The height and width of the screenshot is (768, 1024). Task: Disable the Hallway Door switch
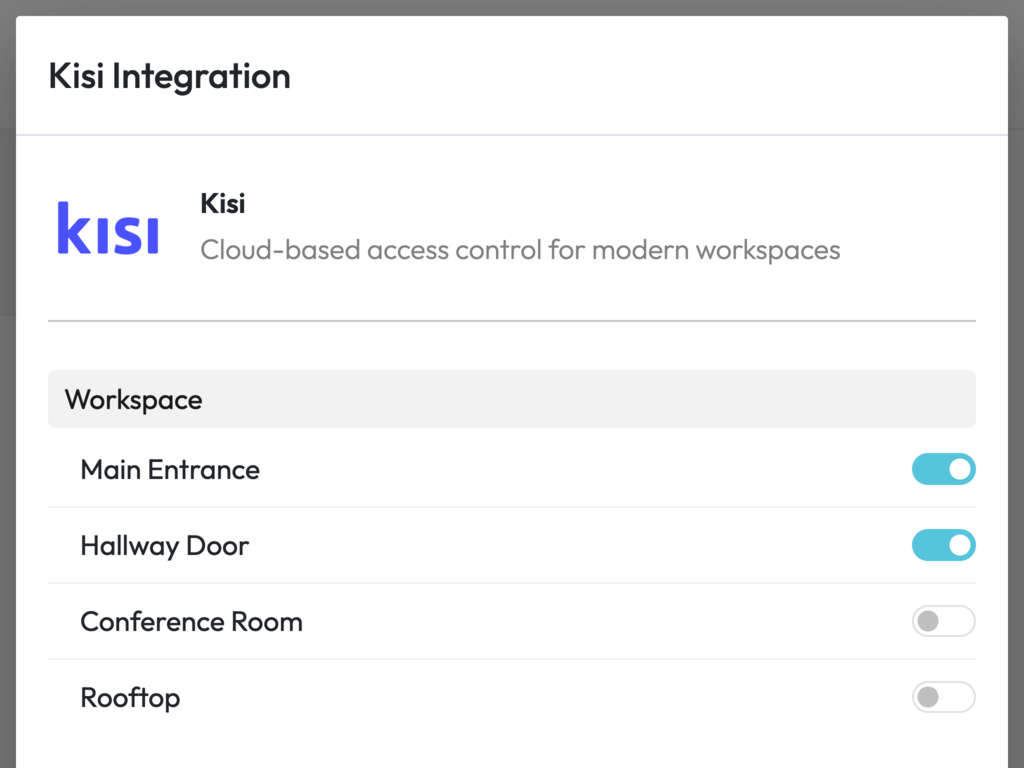point(944,545)
